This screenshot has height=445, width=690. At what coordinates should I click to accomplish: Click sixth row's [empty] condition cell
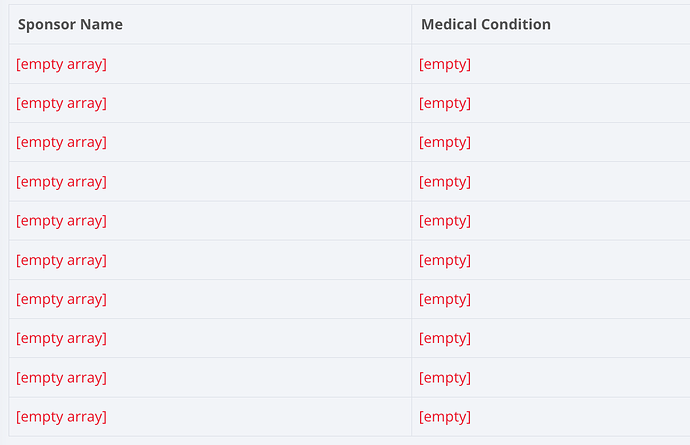[x=445, y=260]
